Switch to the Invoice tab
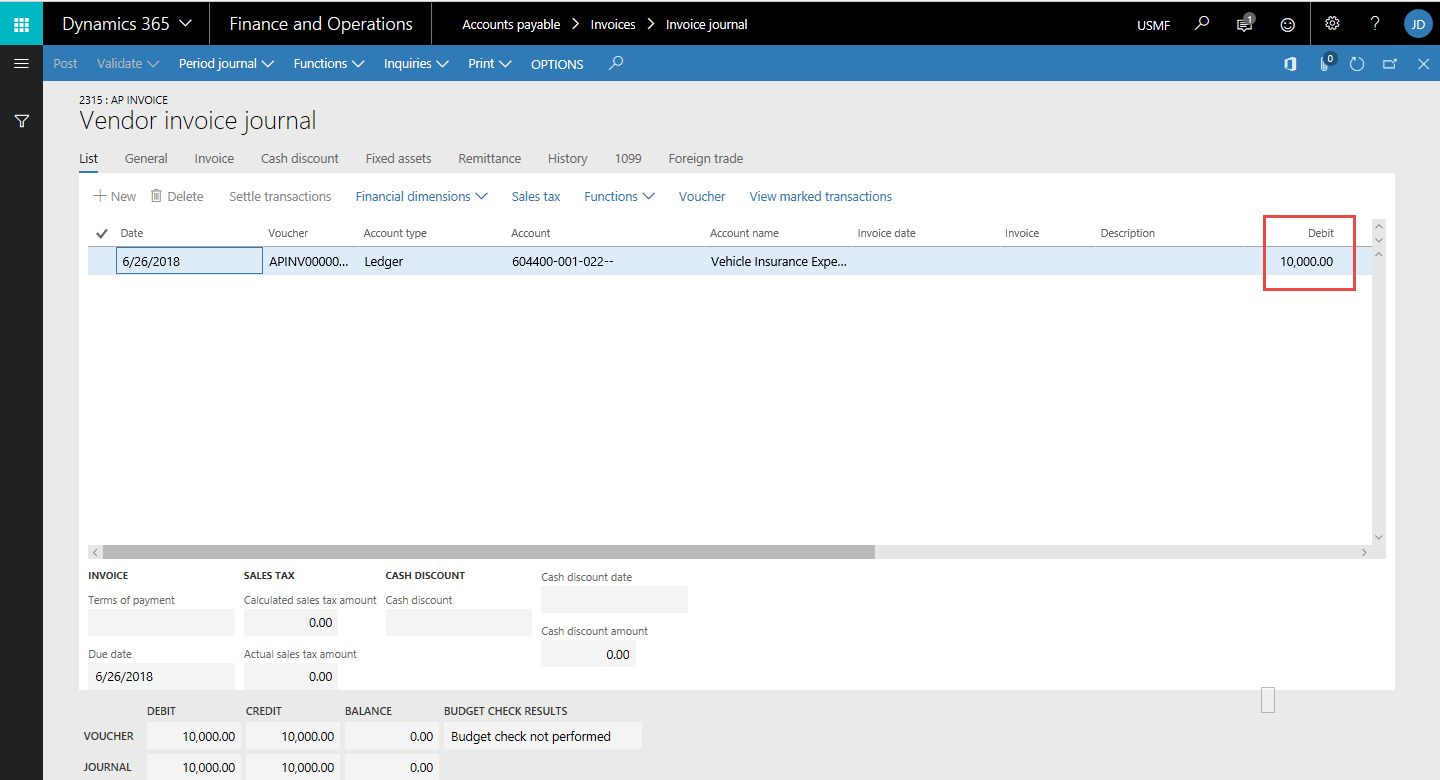Viewport: 1440px width, 780px height. click(x=214, y=158)
